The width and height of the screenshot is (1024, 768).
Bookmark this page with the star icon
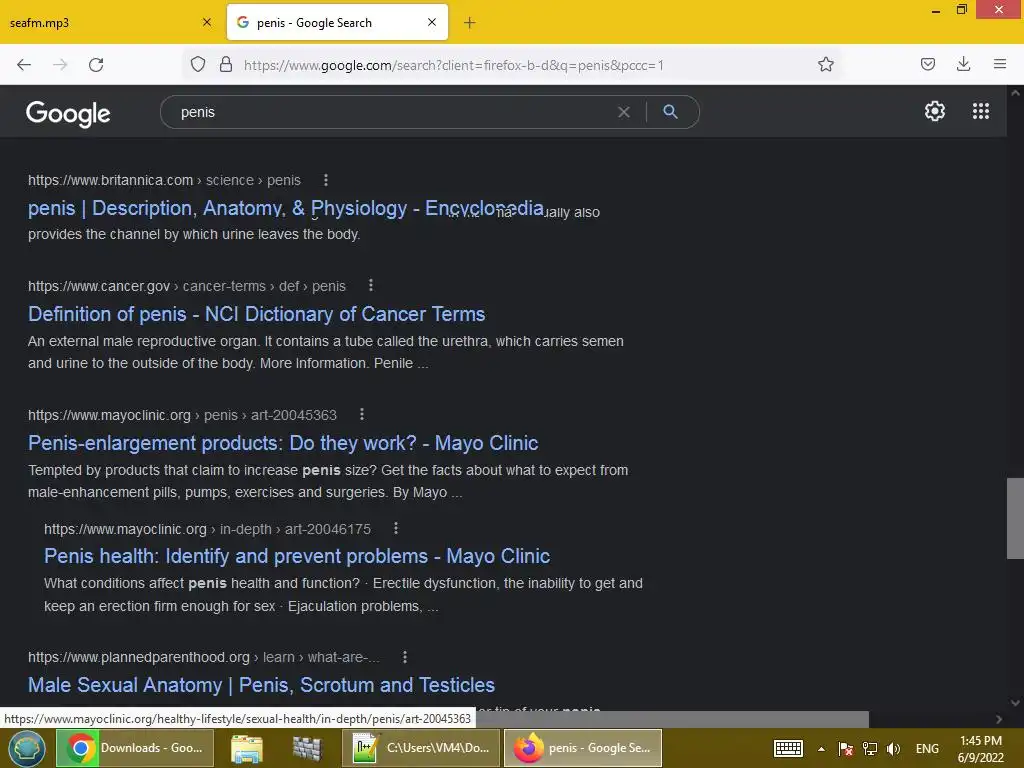click(825, 64)
